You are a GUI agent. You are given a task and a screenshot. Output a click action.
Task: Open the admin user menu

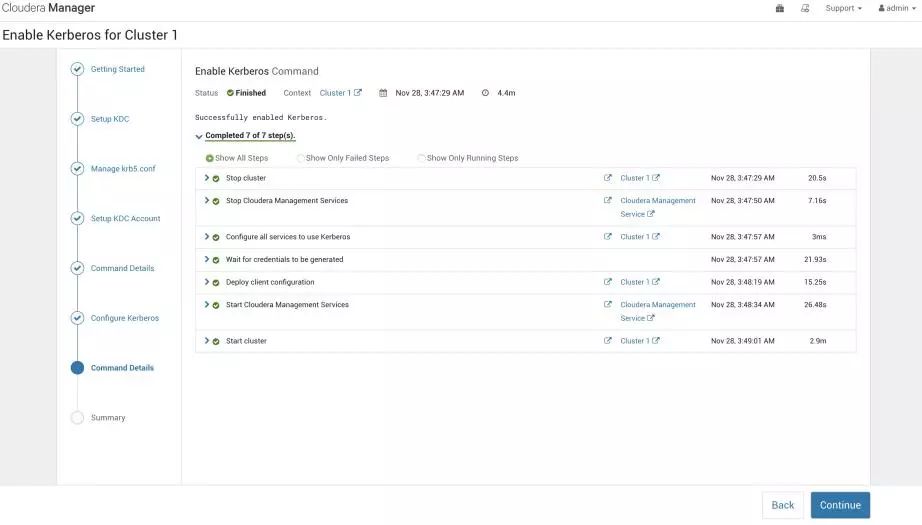coord(897,8)
